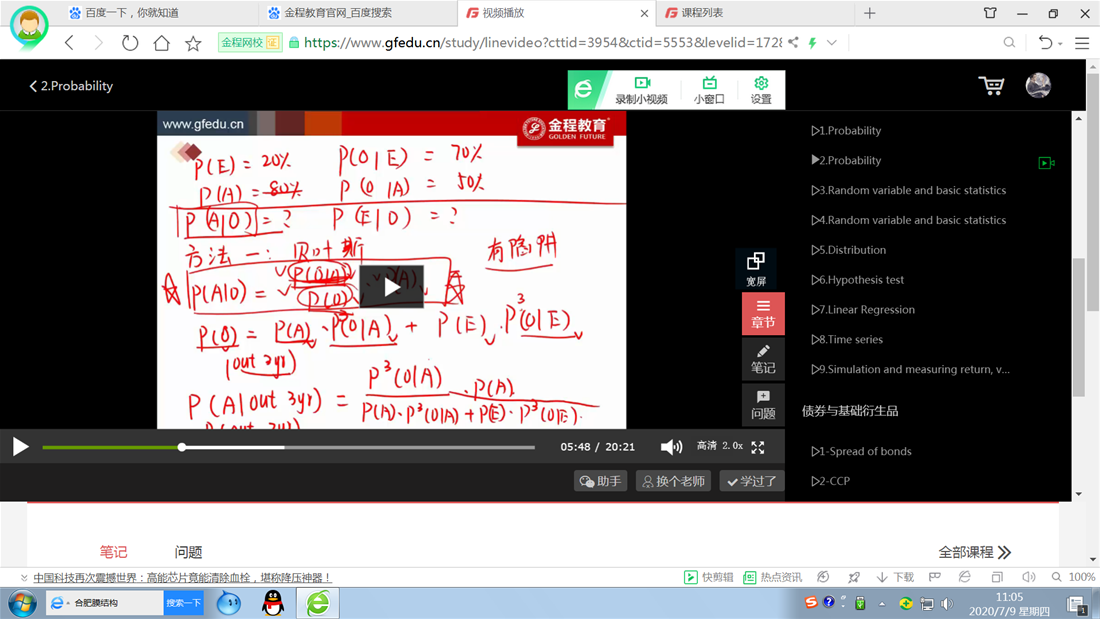Switch to the 问题 tab below the video
1100x619 pixels.
click(188, 552)
